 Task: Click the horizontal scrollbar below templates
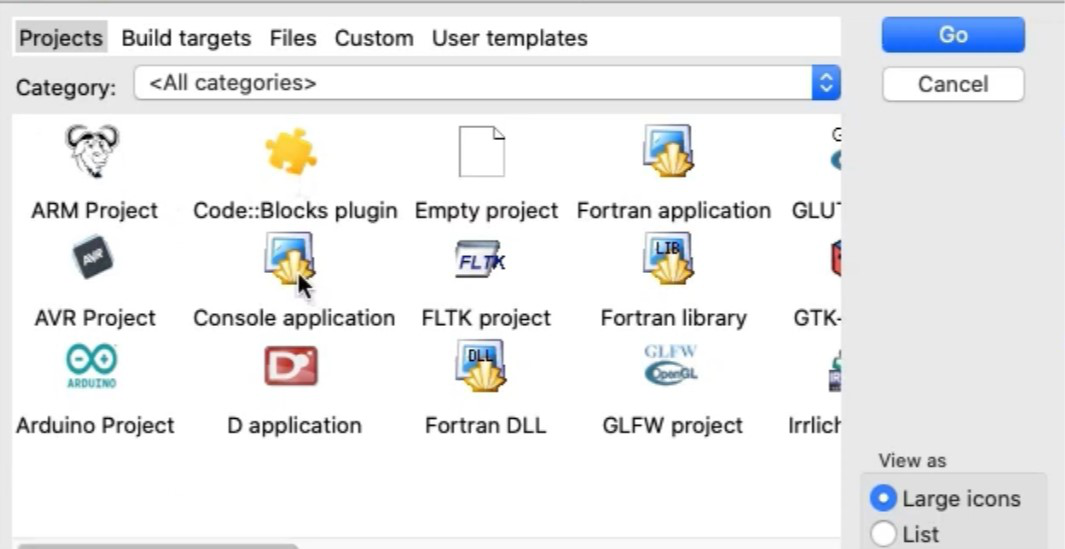158,545
